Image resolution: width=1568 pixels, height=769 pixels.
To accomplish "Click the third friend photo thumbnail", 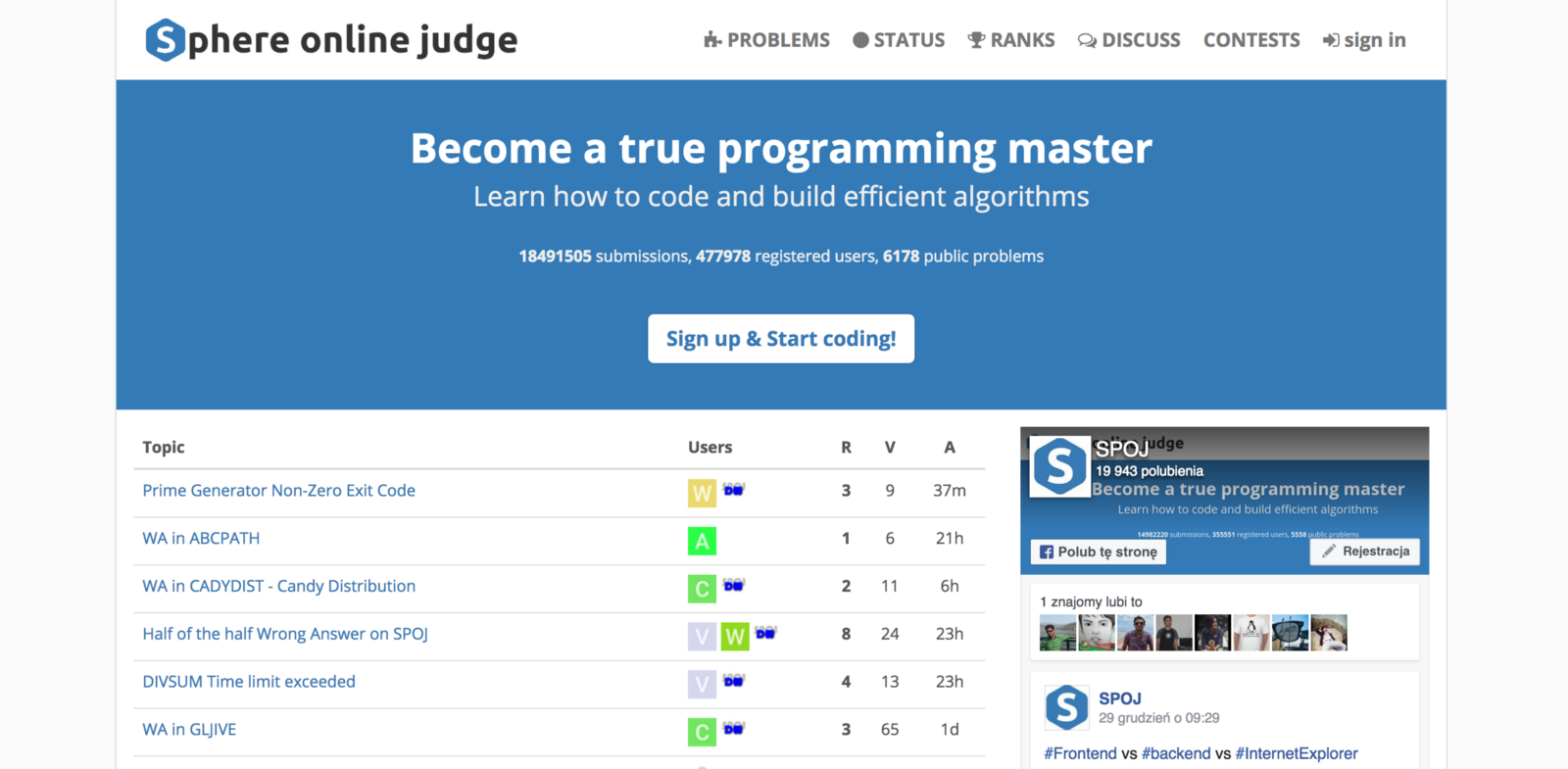I will tap(1135, 633).
